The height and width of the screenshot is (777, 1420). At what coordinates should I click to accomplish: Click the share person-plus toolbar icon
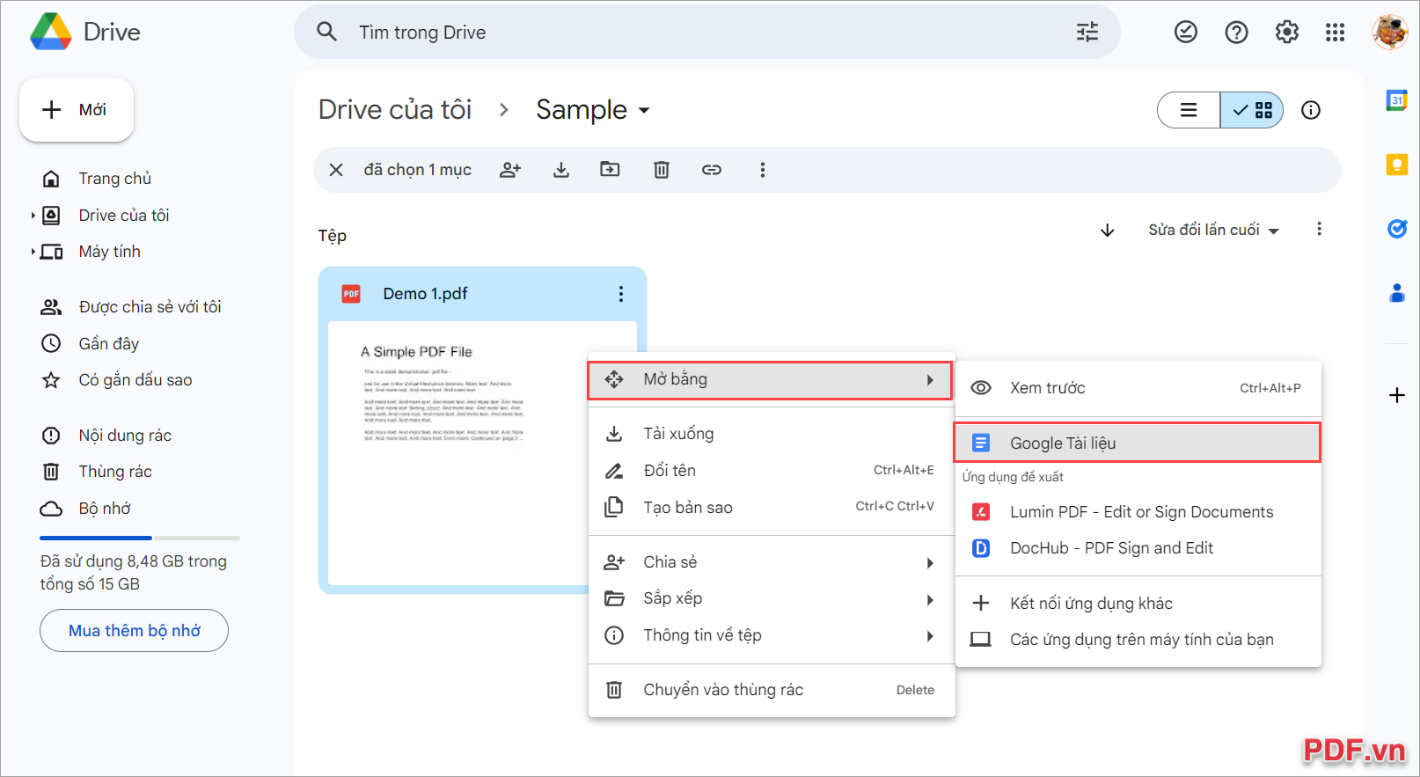510,170
